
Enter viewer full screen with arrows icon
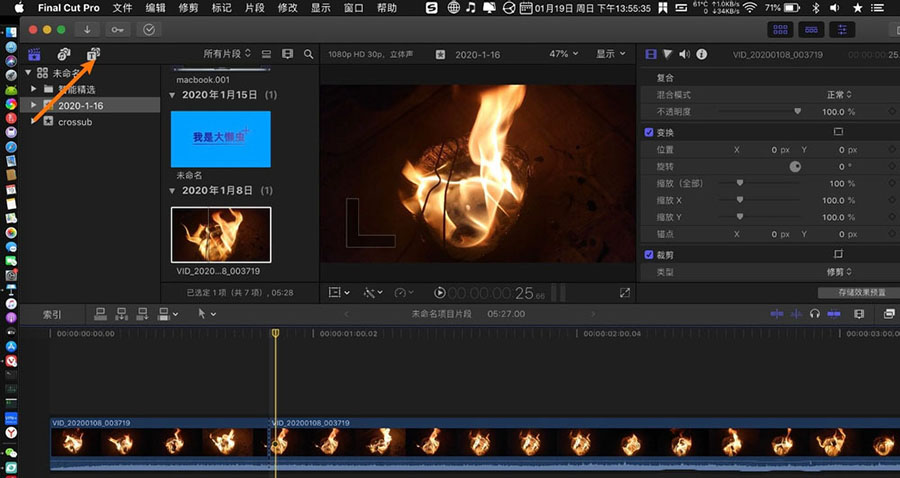[x=625, y=293]
